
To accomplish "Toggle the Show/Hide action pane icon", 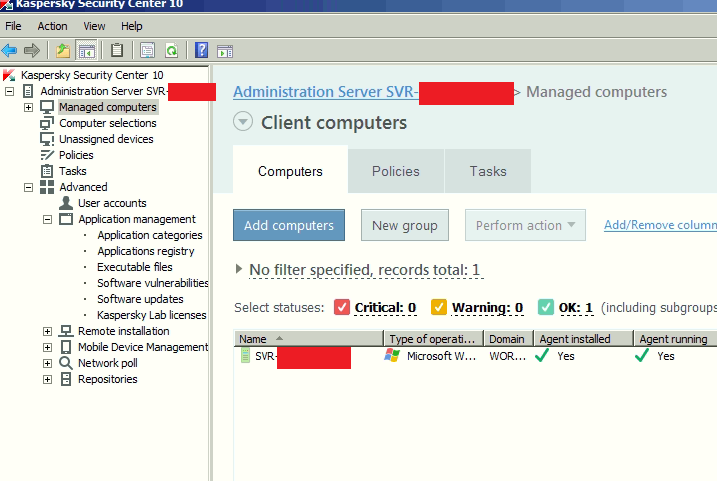I will pos(225,51).
